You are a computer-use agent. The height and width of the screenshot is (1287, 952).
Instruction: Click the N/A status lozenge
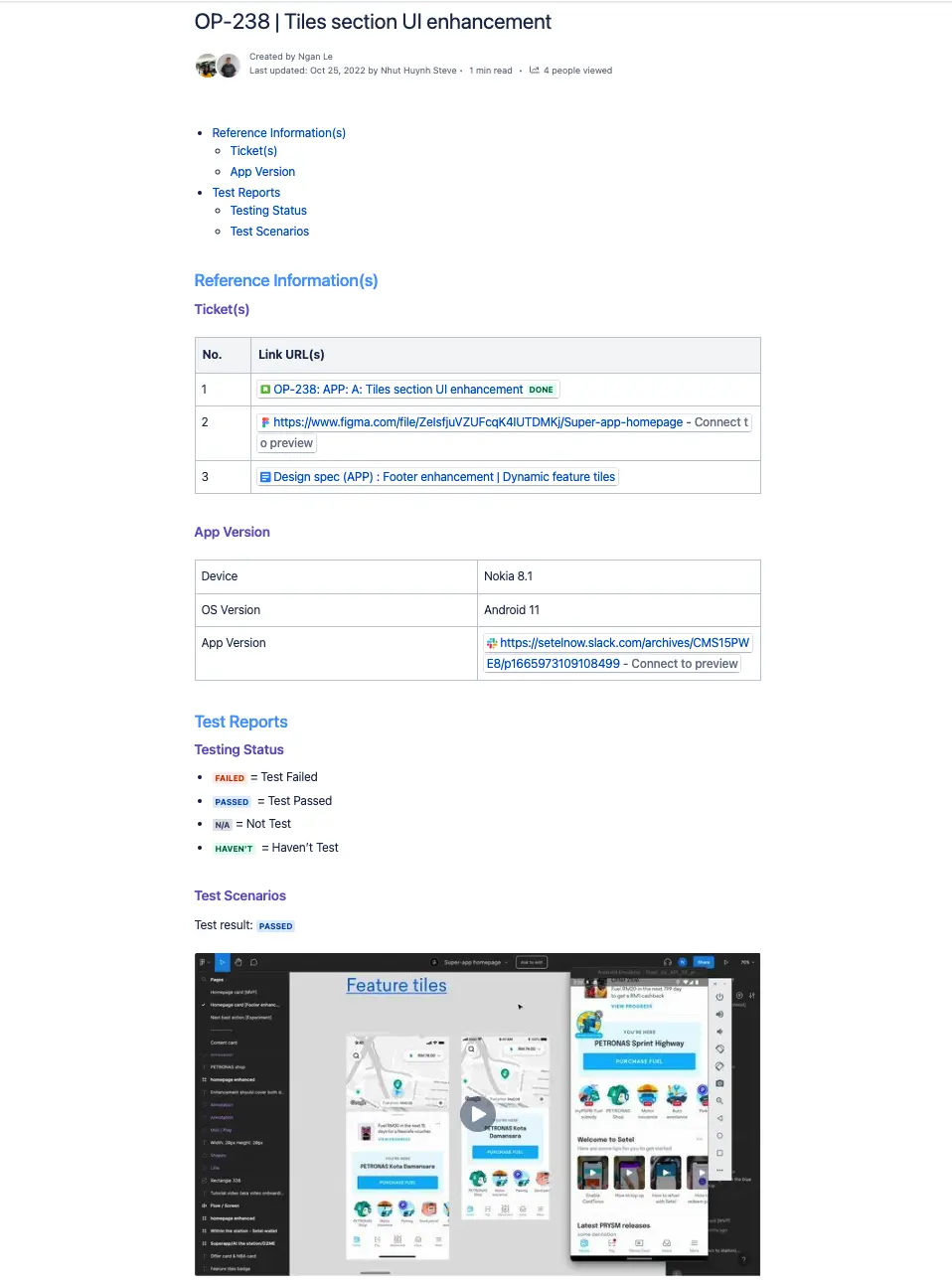223,825
